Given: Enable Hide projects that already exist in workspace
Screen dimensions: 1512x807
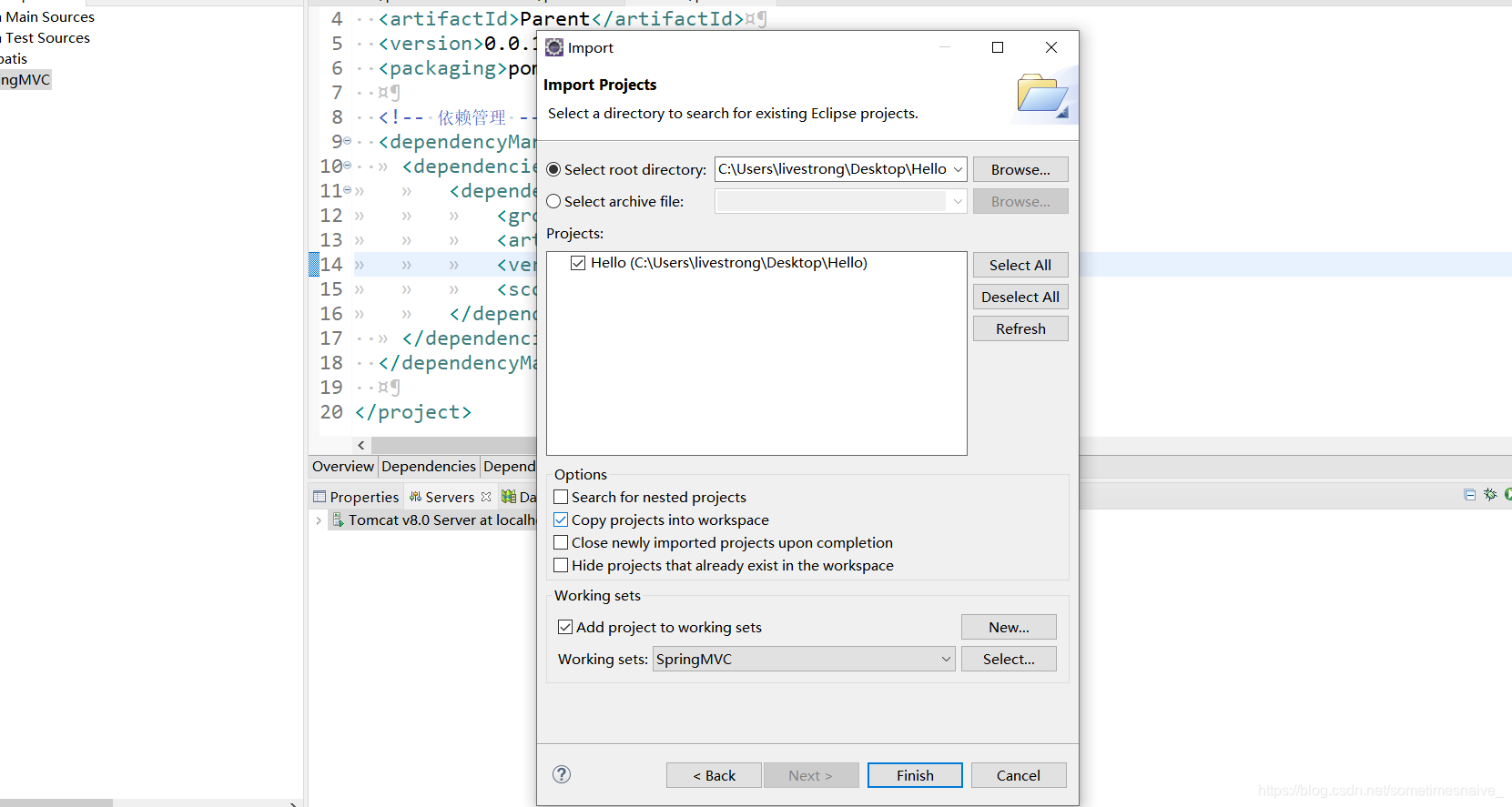Looking at the screenshot, I should click(x=562, y=565).
